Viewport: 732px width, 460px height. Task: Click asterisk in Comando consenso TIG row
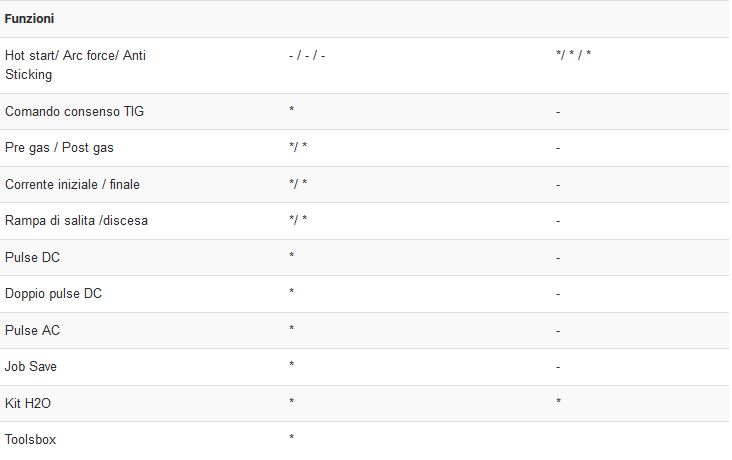pos(292,110)
